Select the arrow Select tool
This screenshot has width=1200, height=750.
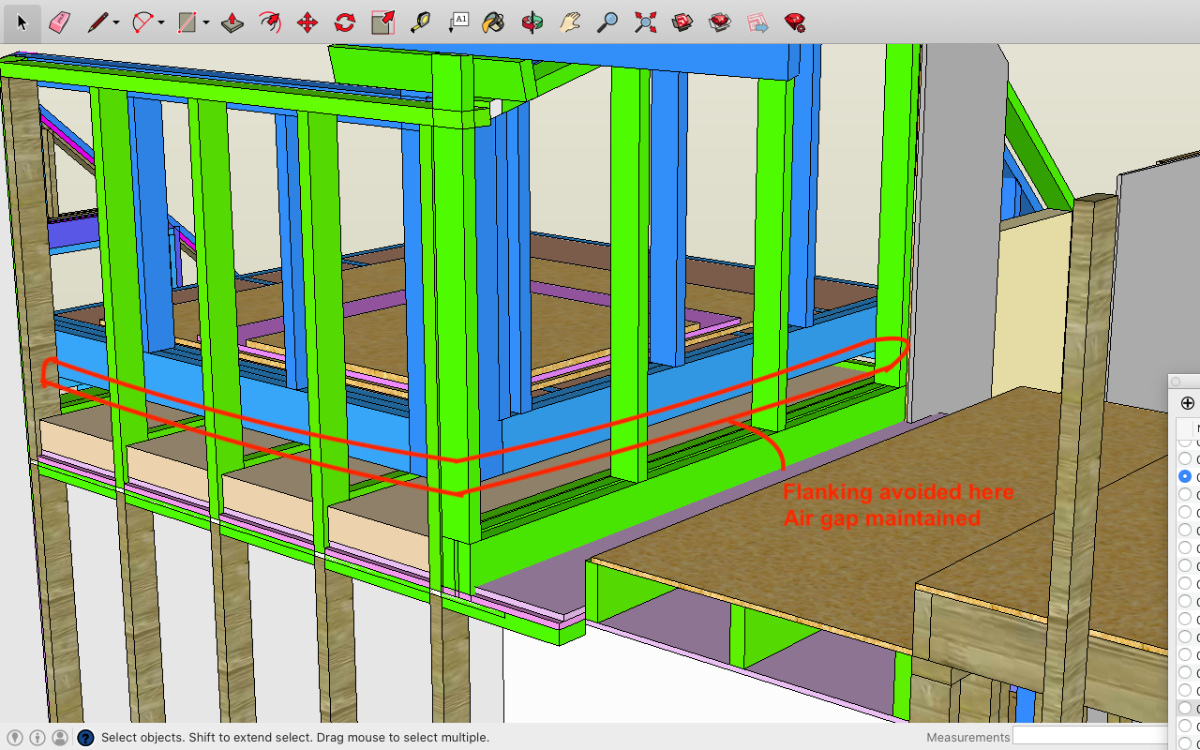[22, 22]
